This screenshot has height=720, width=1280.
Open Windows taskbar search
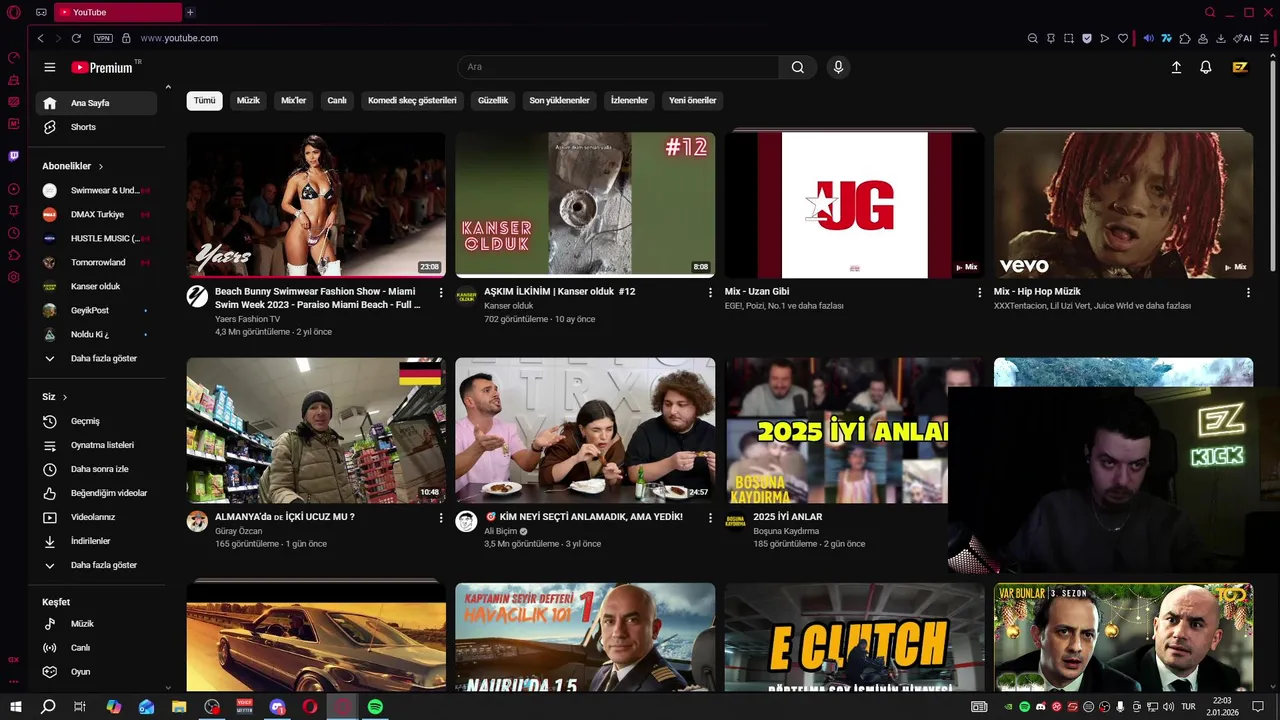(48, 707)
